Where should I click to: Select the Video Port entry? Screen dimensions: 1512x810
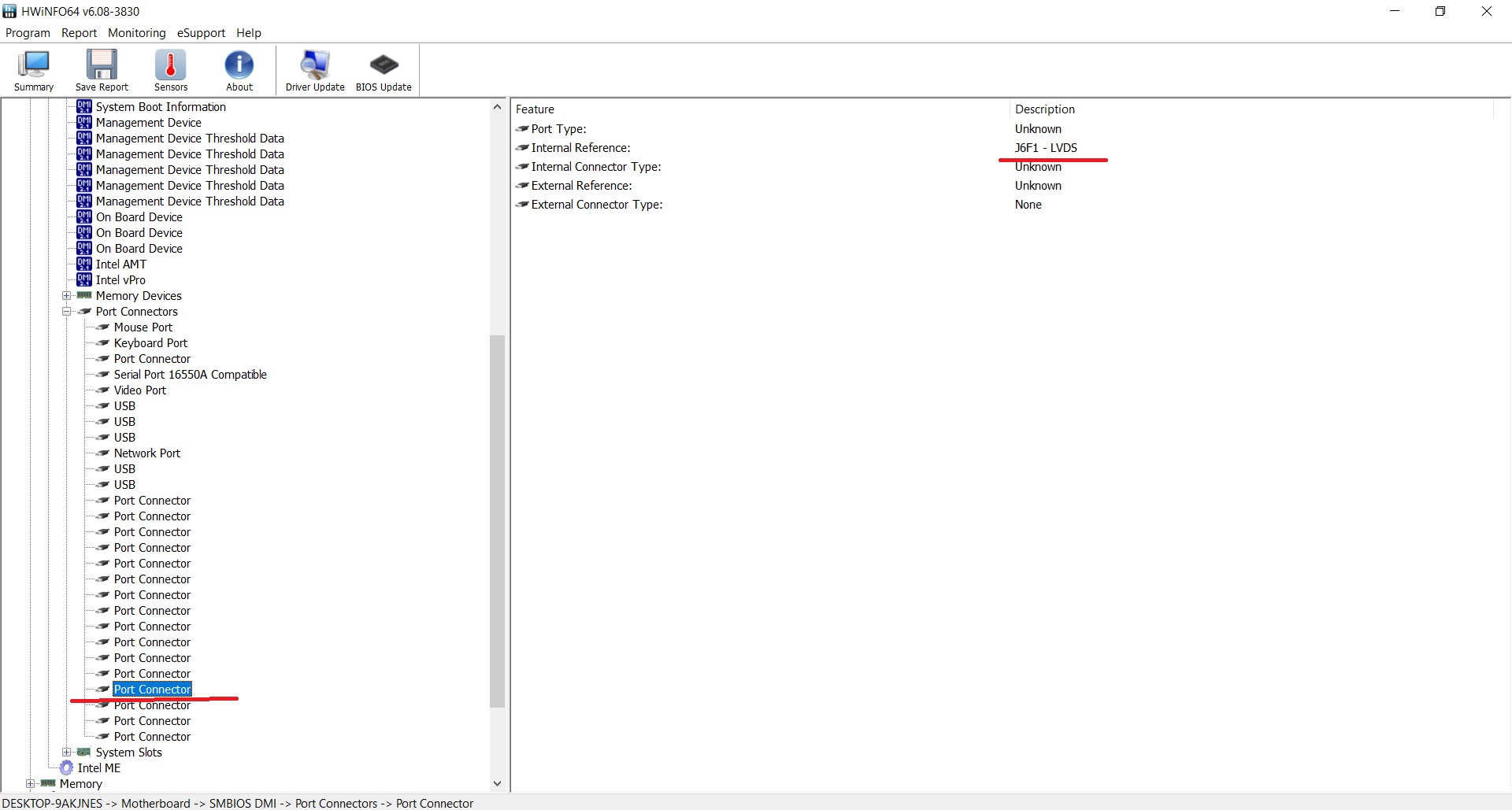[x=140, y=390]
